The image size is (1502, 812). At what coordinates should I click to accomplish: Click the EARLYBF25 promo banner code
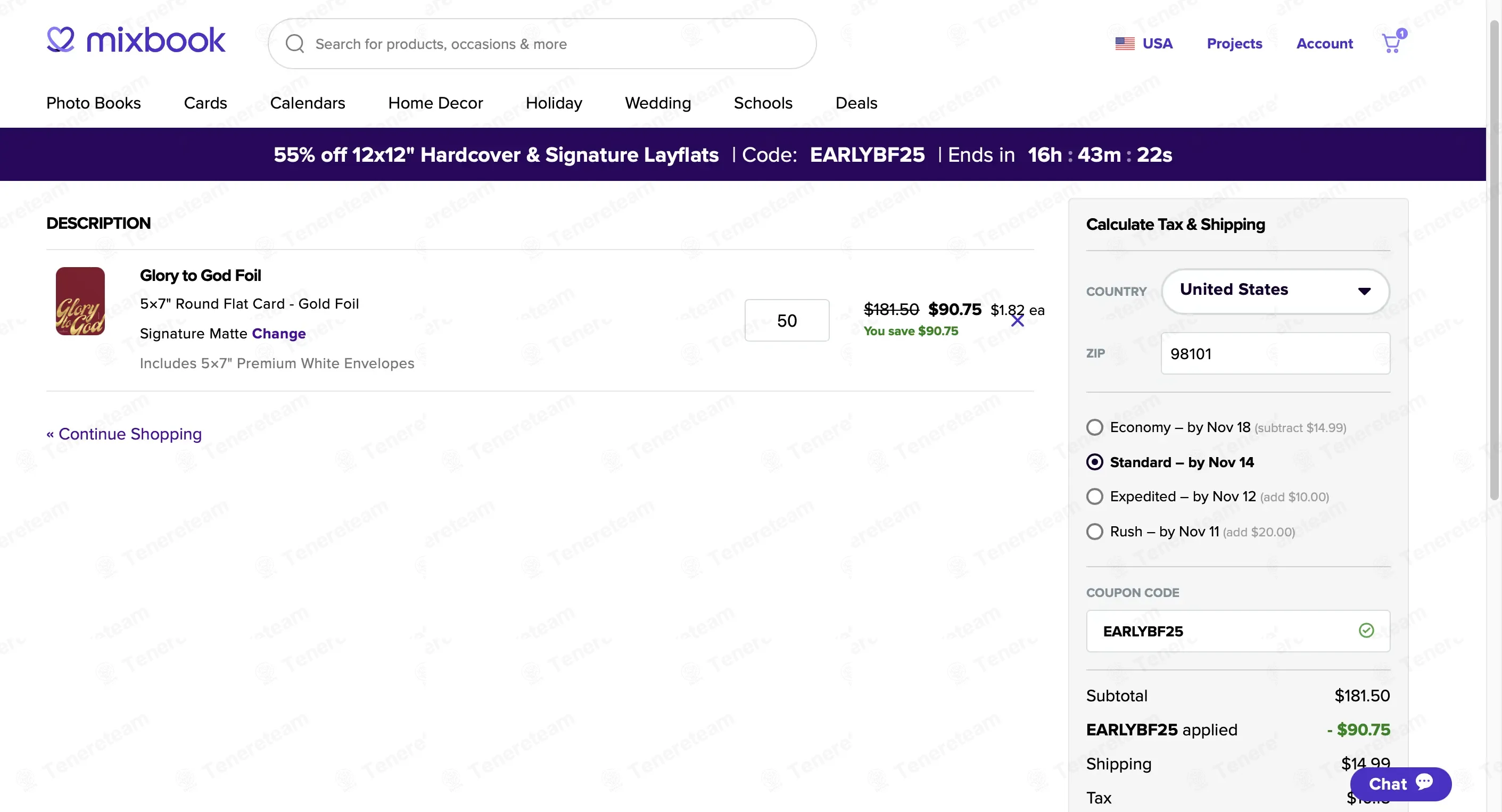(x=867, y=154)
